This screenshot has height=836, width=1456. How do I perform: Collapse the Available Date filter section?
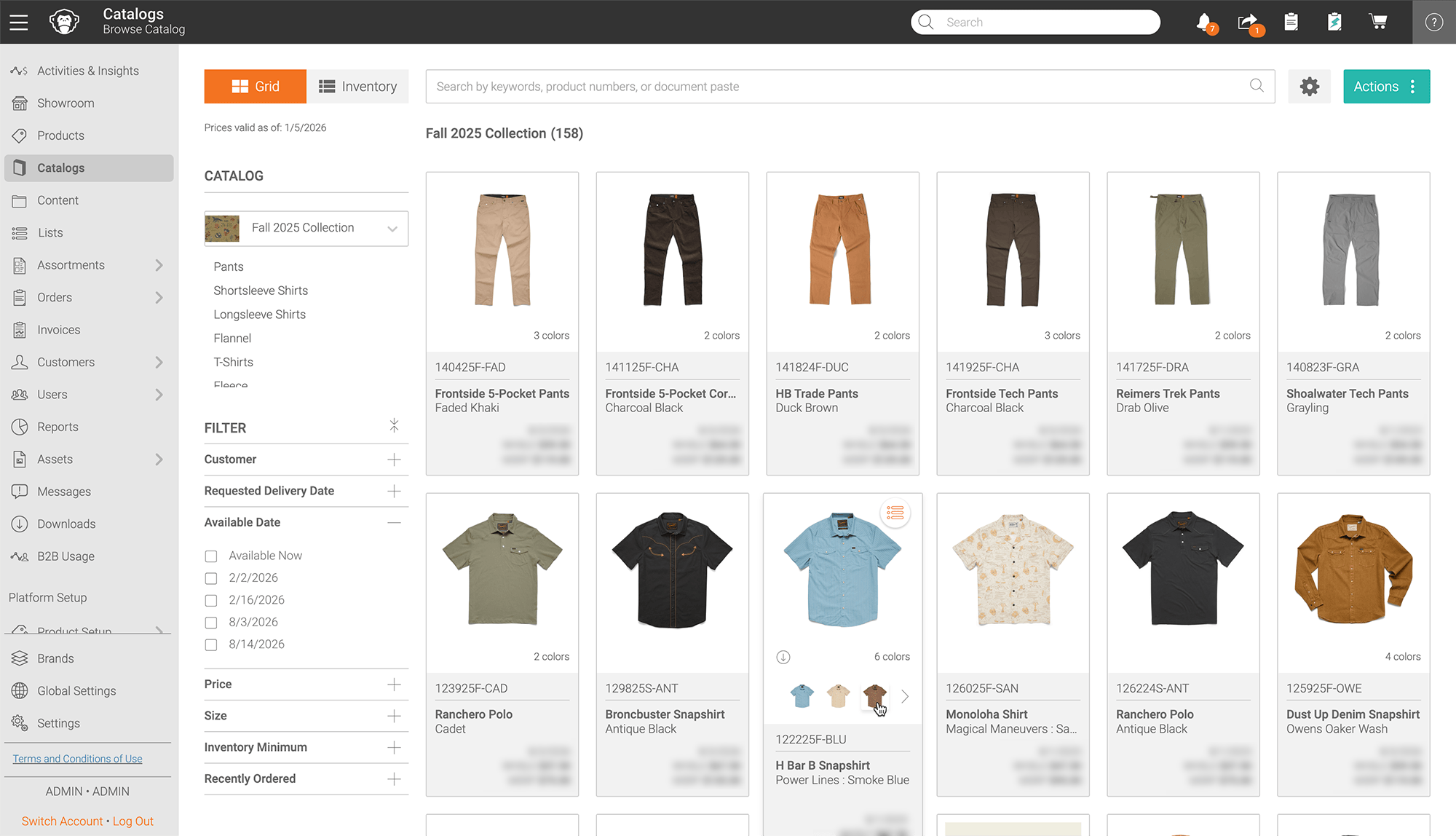coord(394,522)
